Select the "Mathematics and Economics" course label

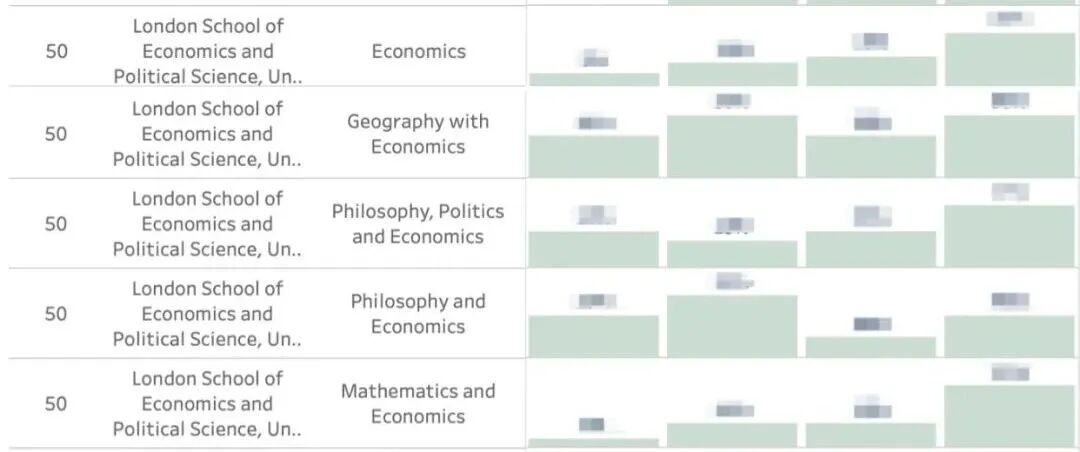tap(418, 404)
